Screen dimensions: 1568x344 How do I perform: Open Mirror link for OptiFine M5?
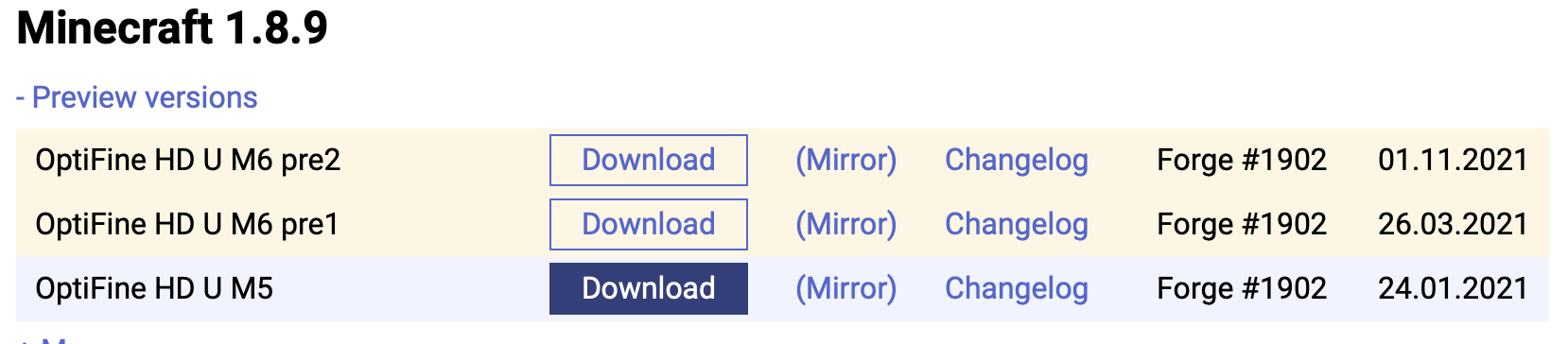pyautogui.click(x=845, y=288)
